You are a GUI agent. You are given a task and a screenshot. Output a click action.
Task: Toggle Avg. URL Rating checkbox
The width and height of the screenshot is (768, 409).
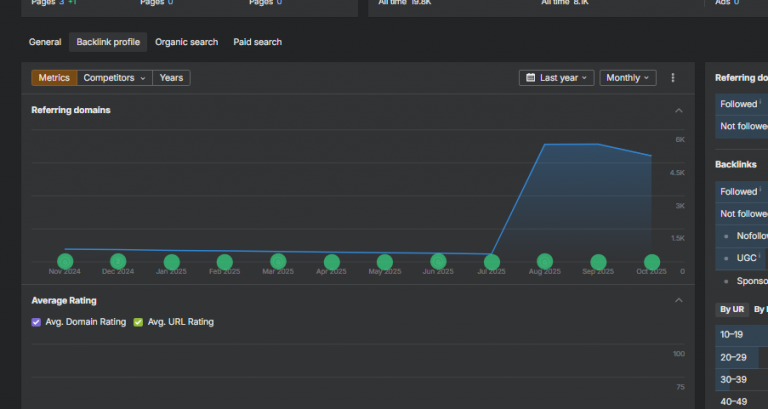138,322
